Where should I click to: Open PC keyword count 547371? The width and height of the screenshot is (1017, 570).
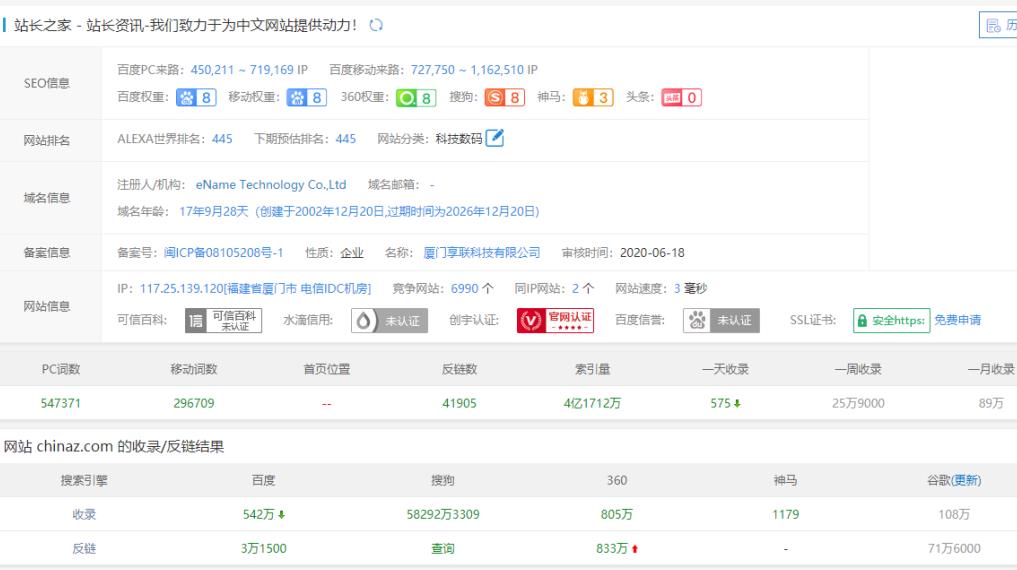(x=60, y=403)
